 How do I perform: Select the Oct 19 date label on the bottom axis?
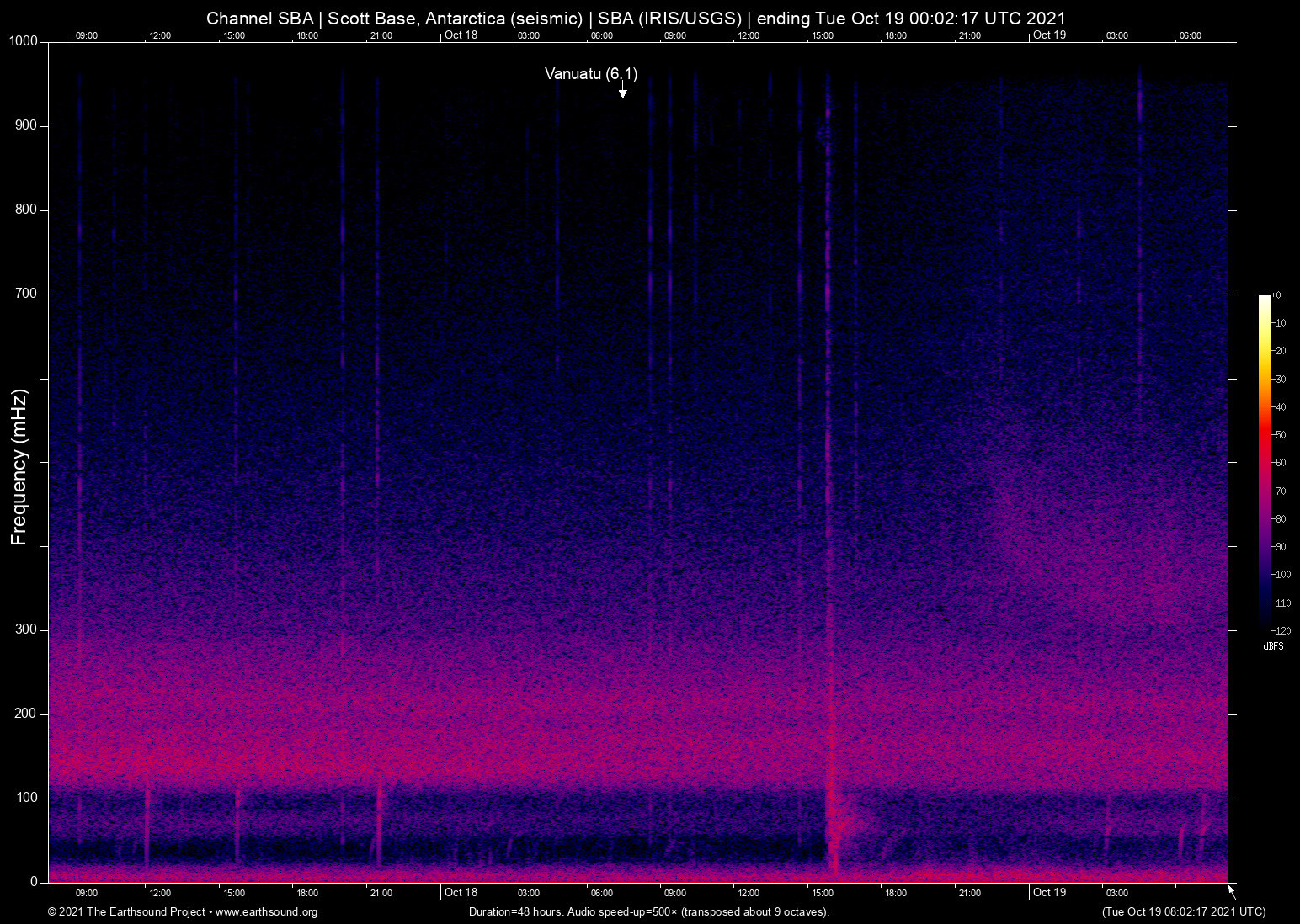[x=1049, y=892]
